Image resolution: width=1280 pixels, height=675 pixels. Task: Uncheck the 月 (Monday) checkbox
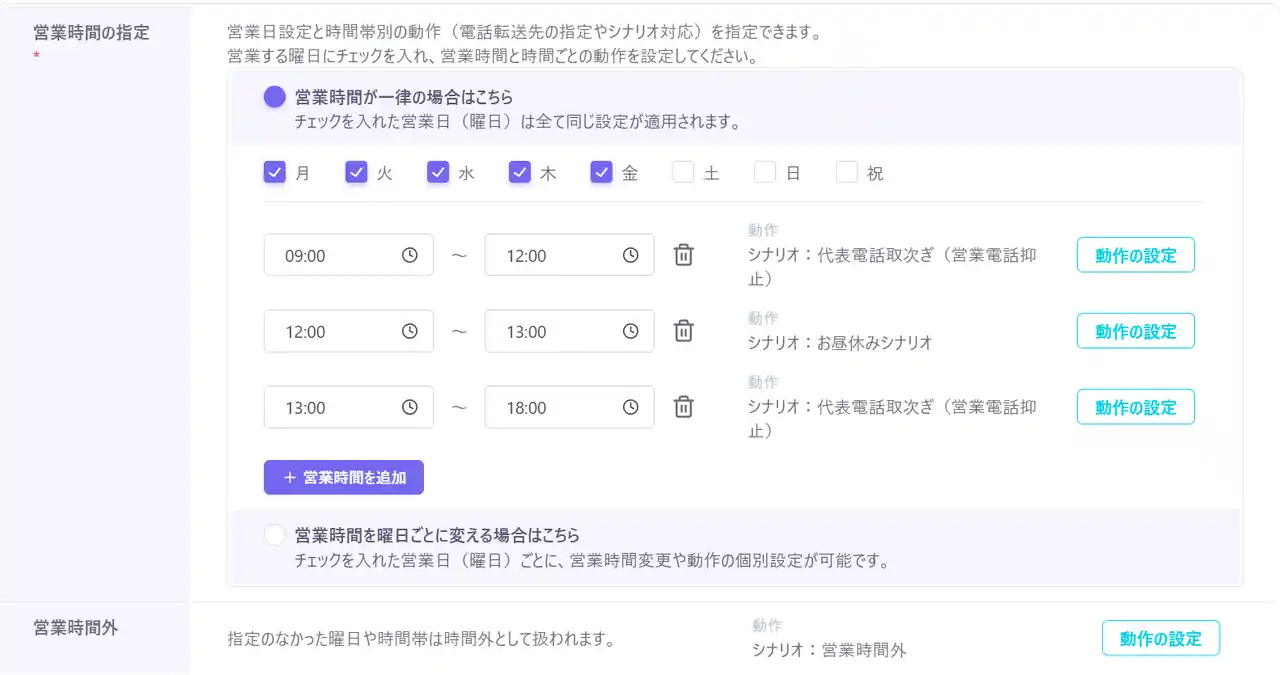(x=275, y=172)
